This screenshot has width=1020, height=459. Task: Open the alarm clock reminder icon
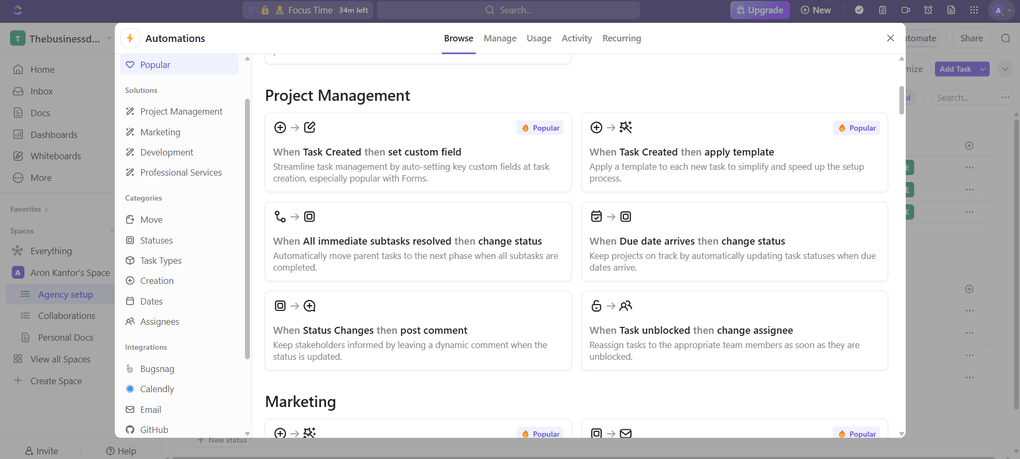click(x=928, y=10)
